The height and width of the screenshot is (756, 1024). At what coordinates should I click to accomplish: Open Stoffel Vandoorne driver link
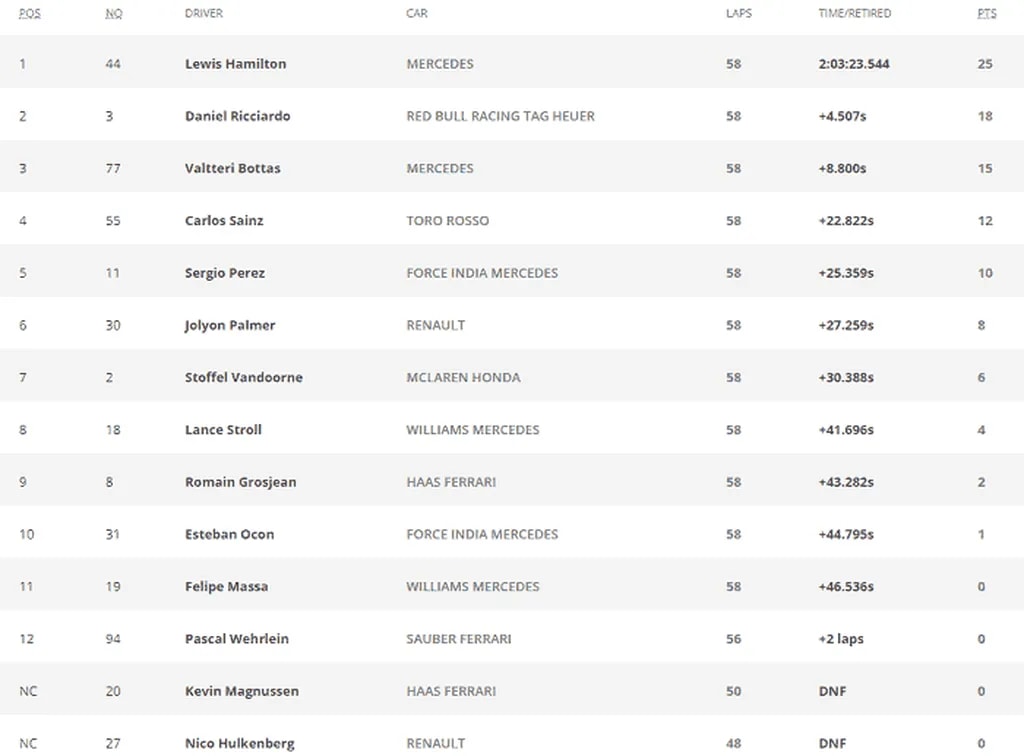click(243, 377)
